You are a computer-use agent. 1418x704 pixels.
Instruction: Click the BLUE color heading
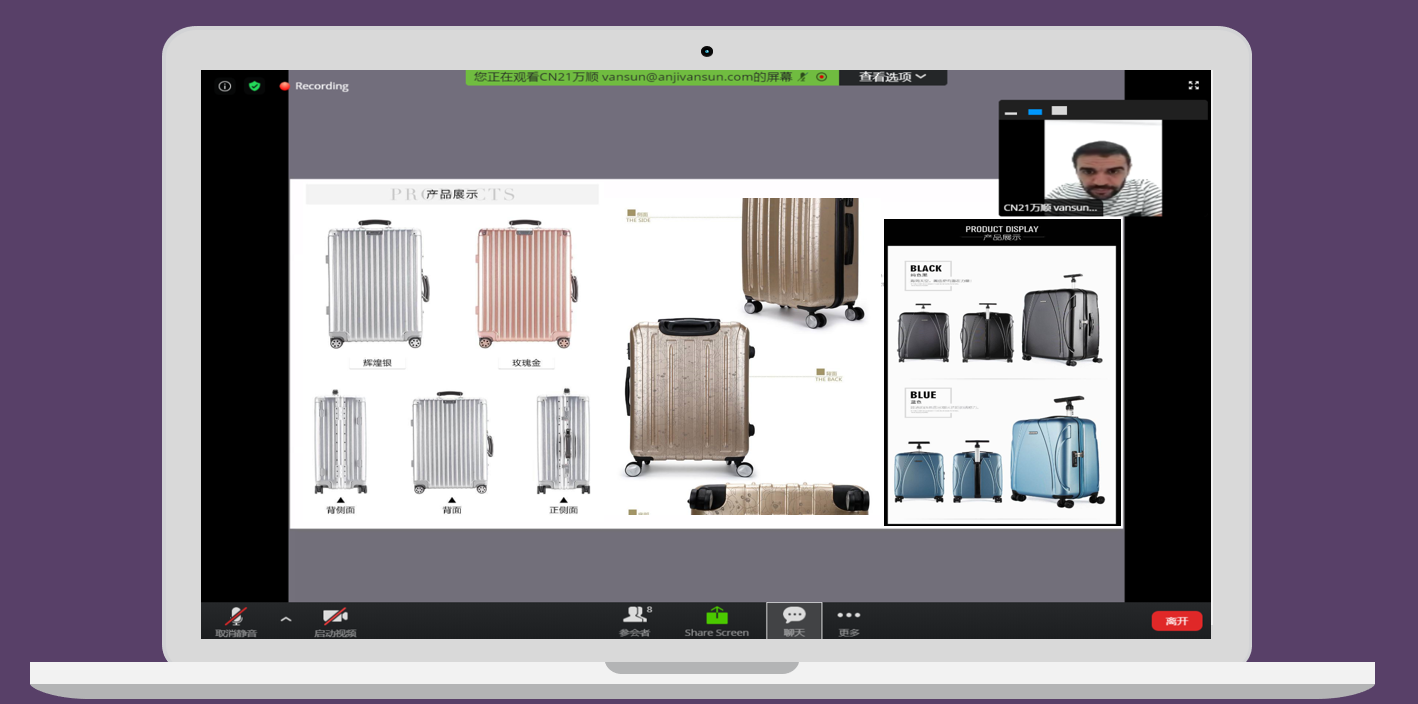click(x=923, y=396)
